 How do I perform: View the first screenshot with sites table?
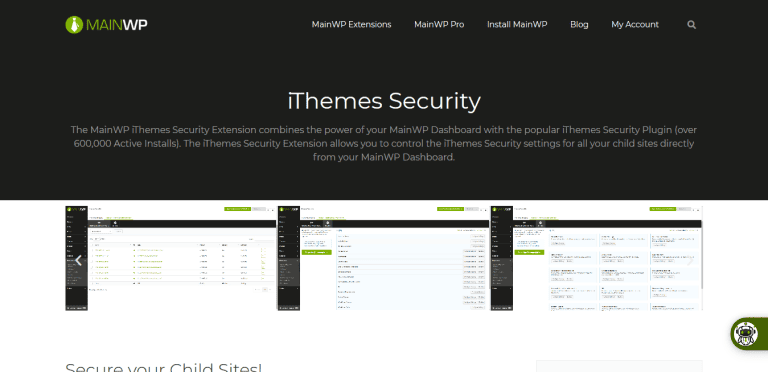click(171, 258)
